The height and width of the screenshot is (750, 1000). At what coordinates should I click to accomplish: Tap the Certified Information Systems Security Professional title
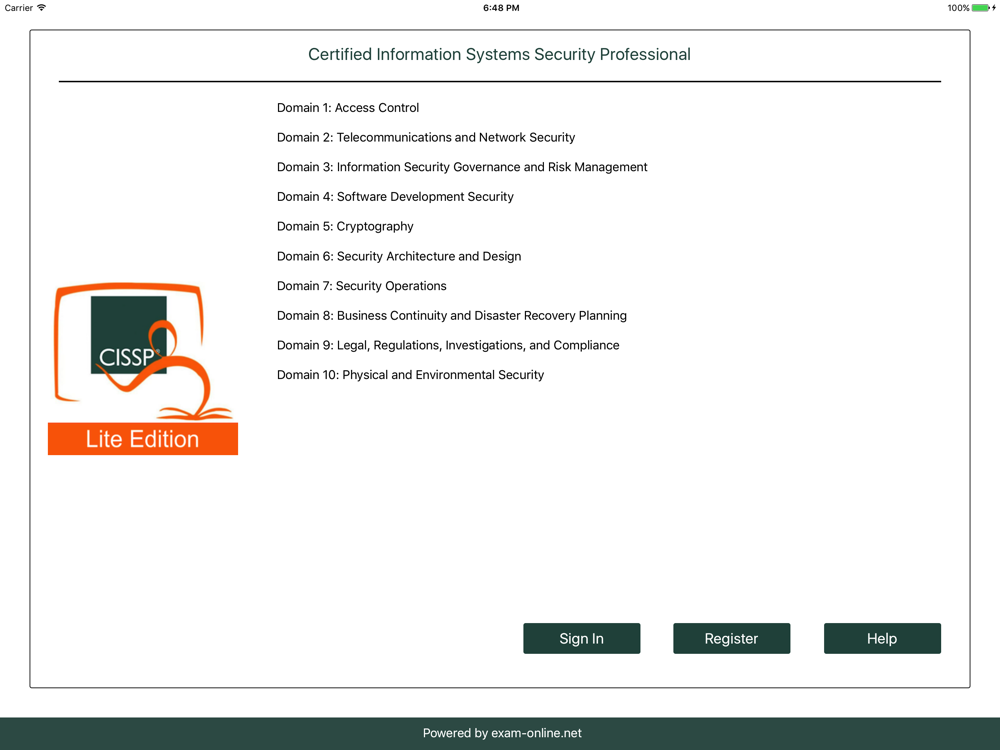click(499, 54)
